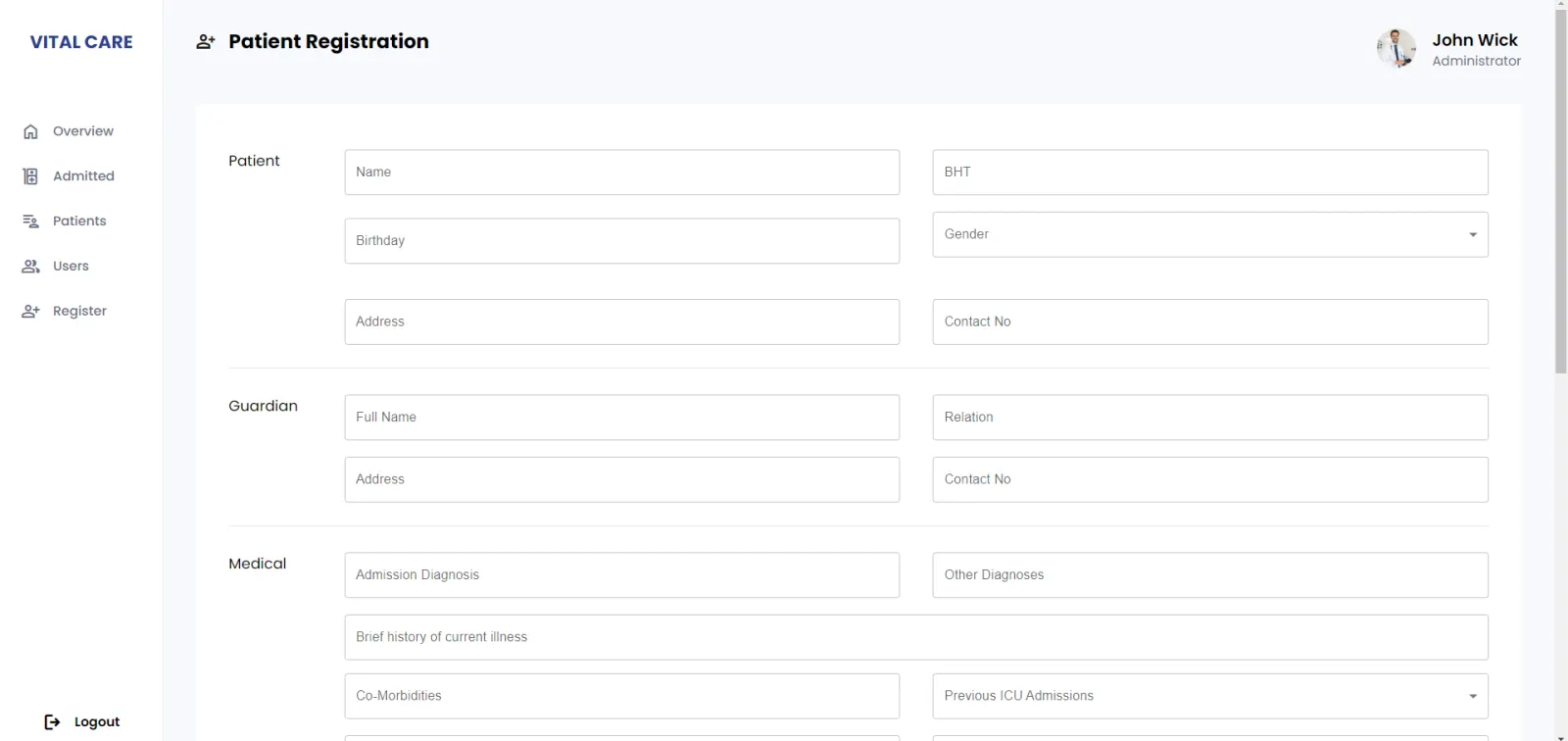Click the vertical page scrollbar thumb

(1560, 191)
